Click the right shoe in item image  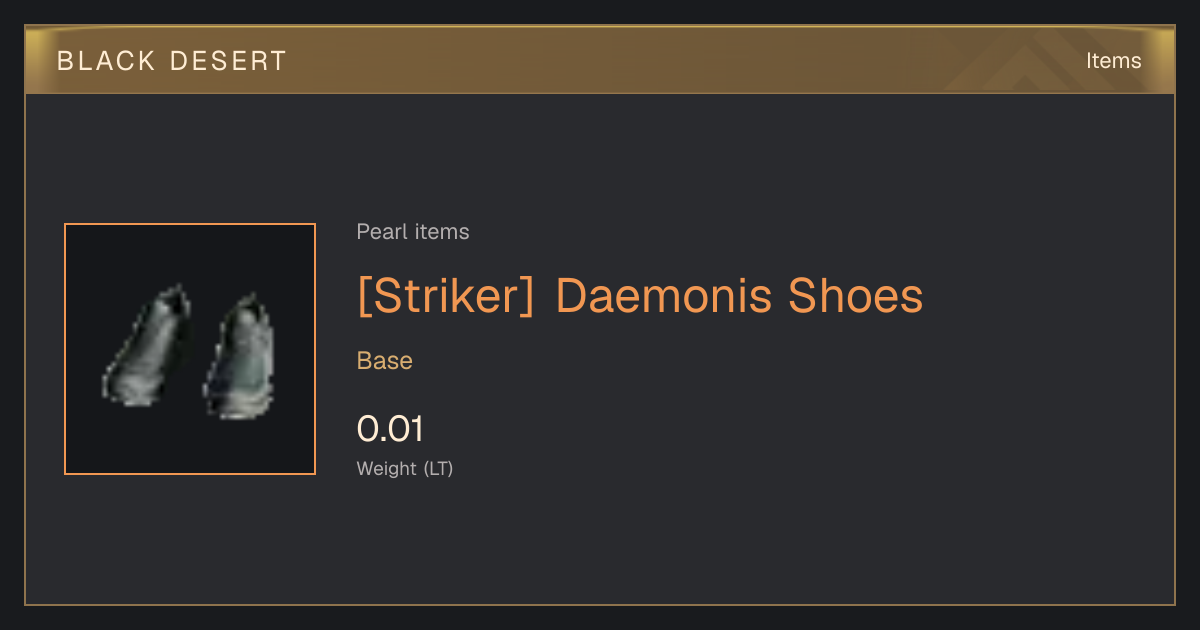click(241, 355)
